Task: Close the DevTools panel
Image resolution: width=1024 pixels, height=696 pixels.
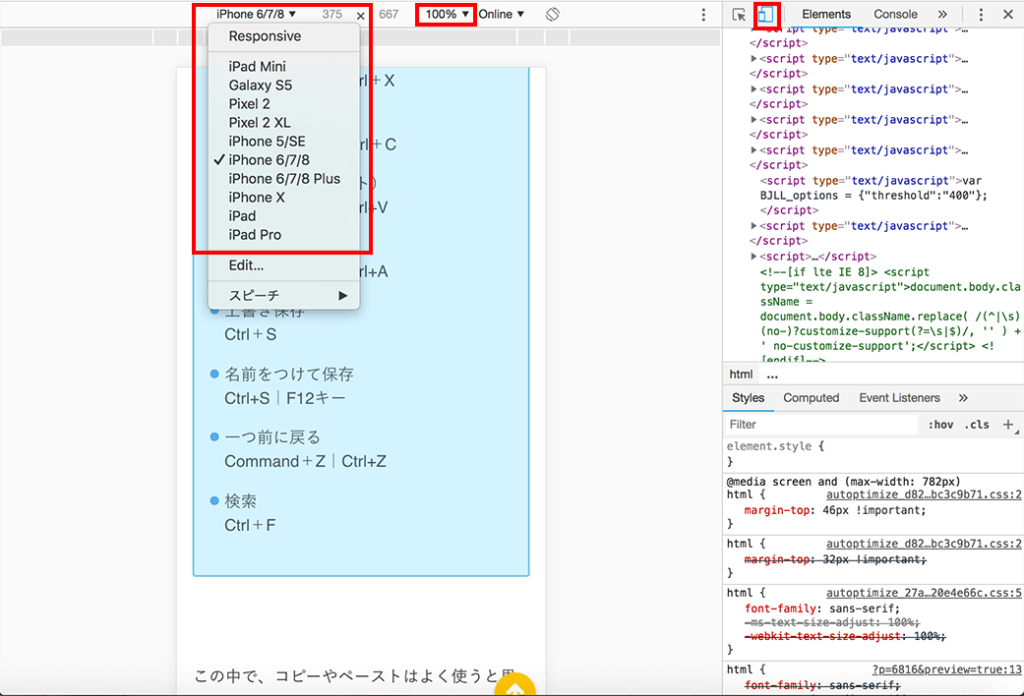Action: coord(1008,14)
